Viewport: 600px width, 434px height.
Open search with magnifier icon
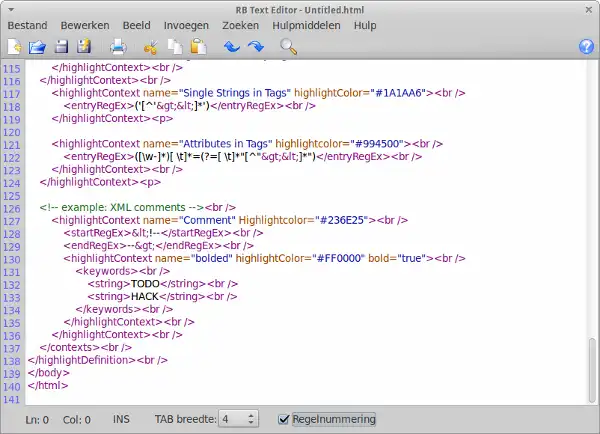coord(288,47)
